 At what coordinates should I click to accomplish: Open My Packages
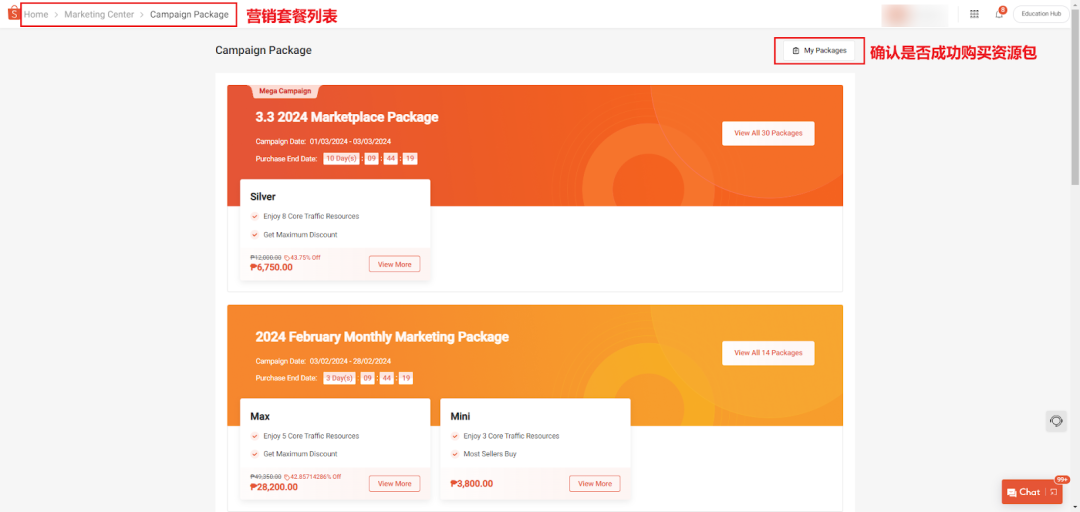coord(819,50)
